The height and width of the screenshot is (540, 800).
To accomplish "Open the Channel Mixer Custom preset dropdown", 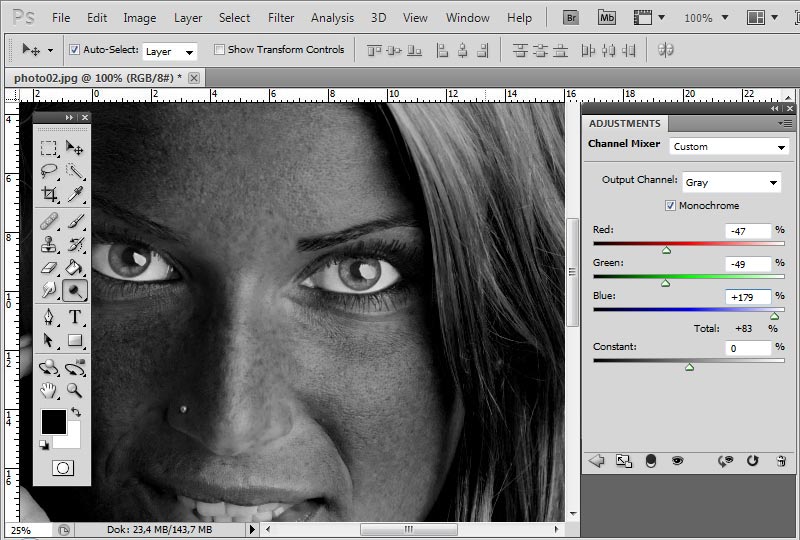I will [x=729, y=147].
